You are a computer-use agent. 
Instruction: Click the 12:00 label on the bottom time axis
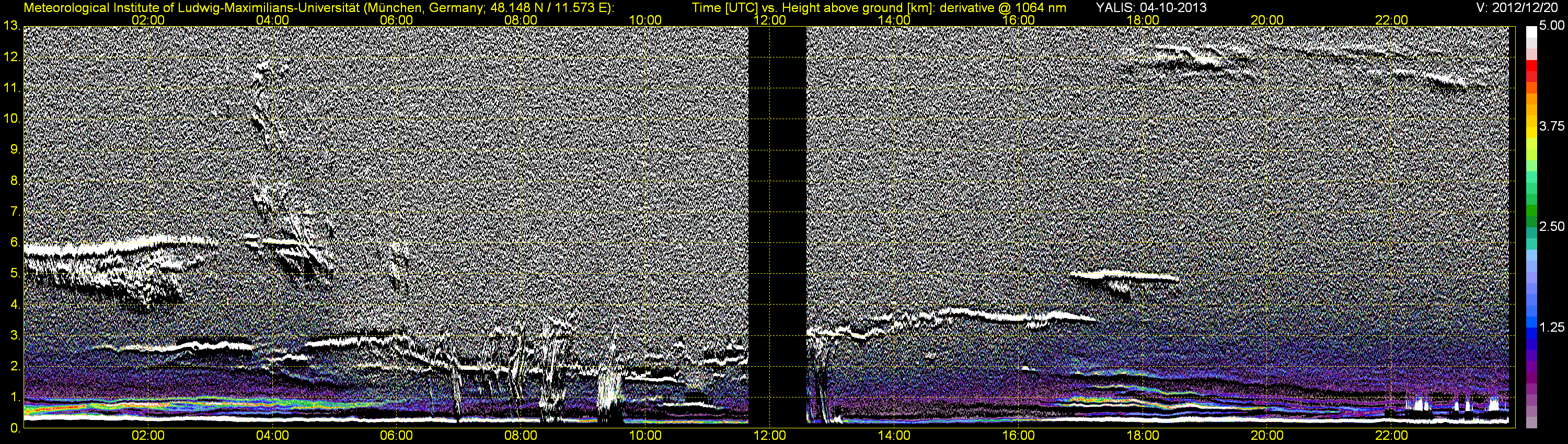pos(769,436)
